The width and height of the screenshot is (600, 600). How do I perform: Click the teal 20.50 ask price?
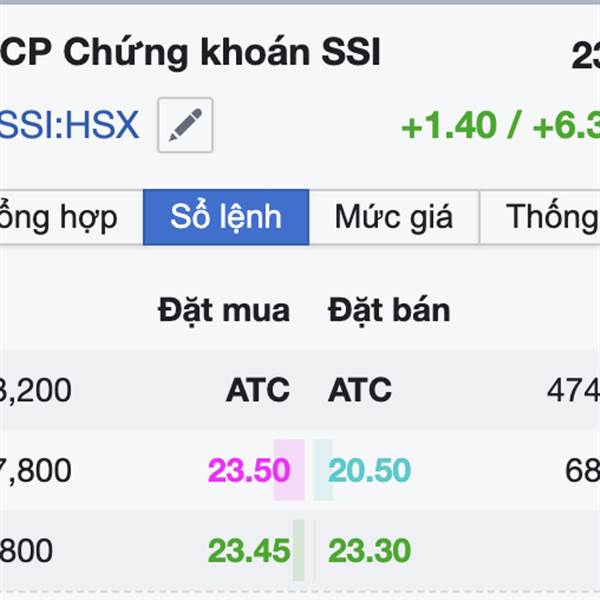tap(369, 470)
